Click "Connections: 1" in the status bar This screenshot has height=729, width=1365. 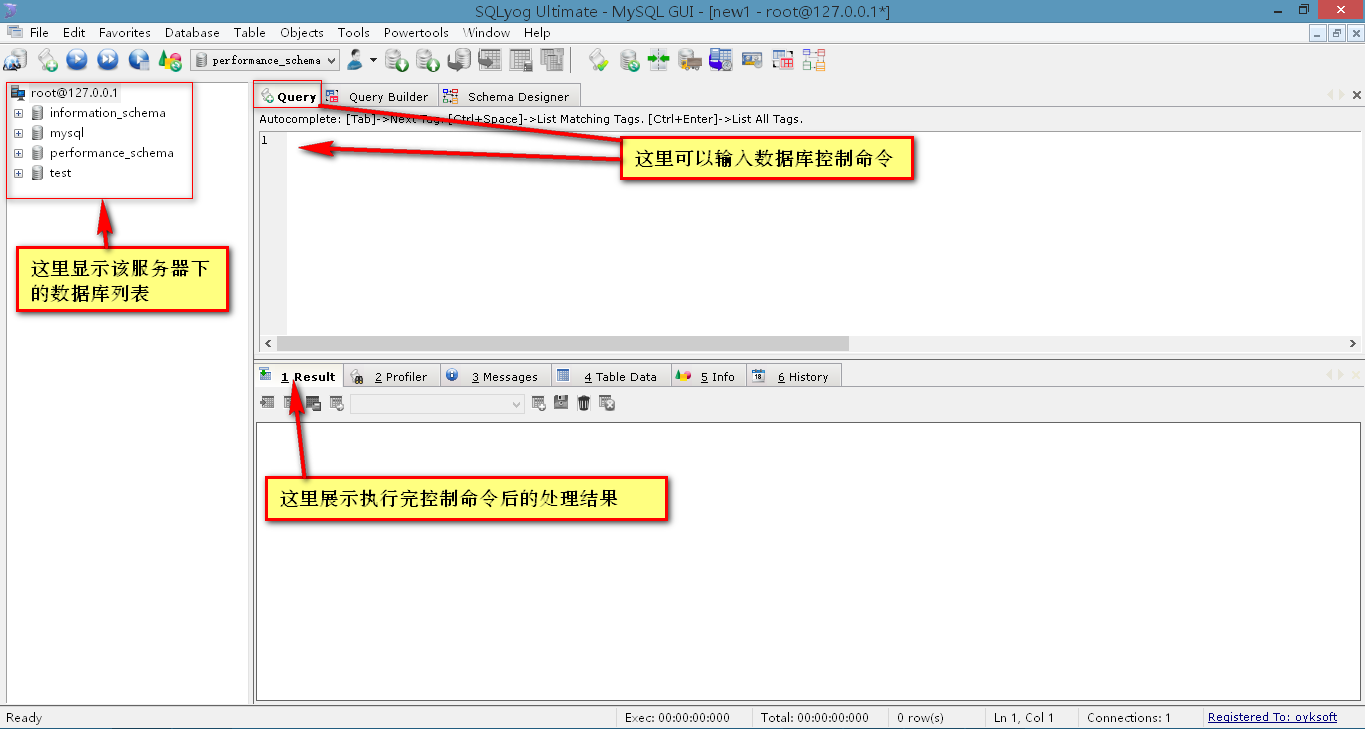(x=1128, y=717)
